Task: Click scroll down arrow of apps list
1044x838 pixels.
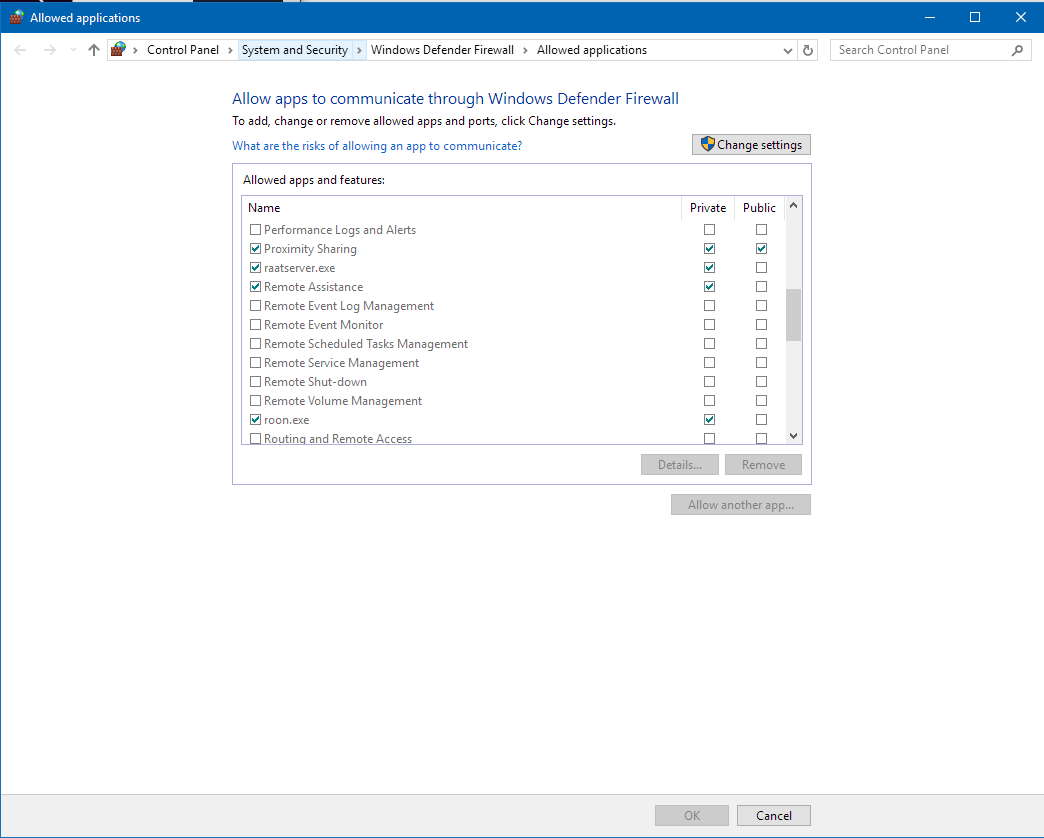Action: pyautogui.click(x=793, y=436)
